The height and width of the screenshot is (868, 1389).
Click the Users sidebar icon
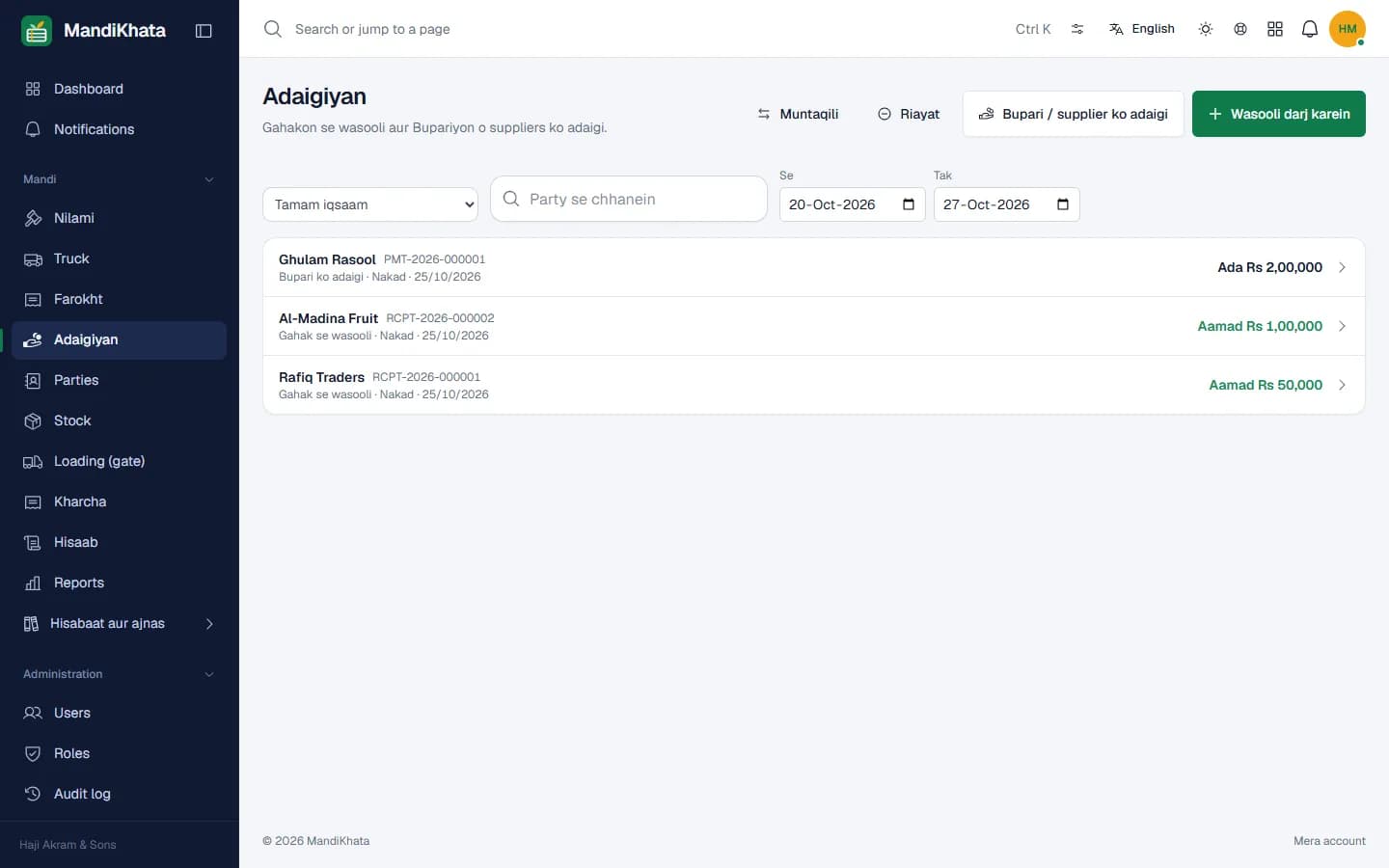(33, 713)
